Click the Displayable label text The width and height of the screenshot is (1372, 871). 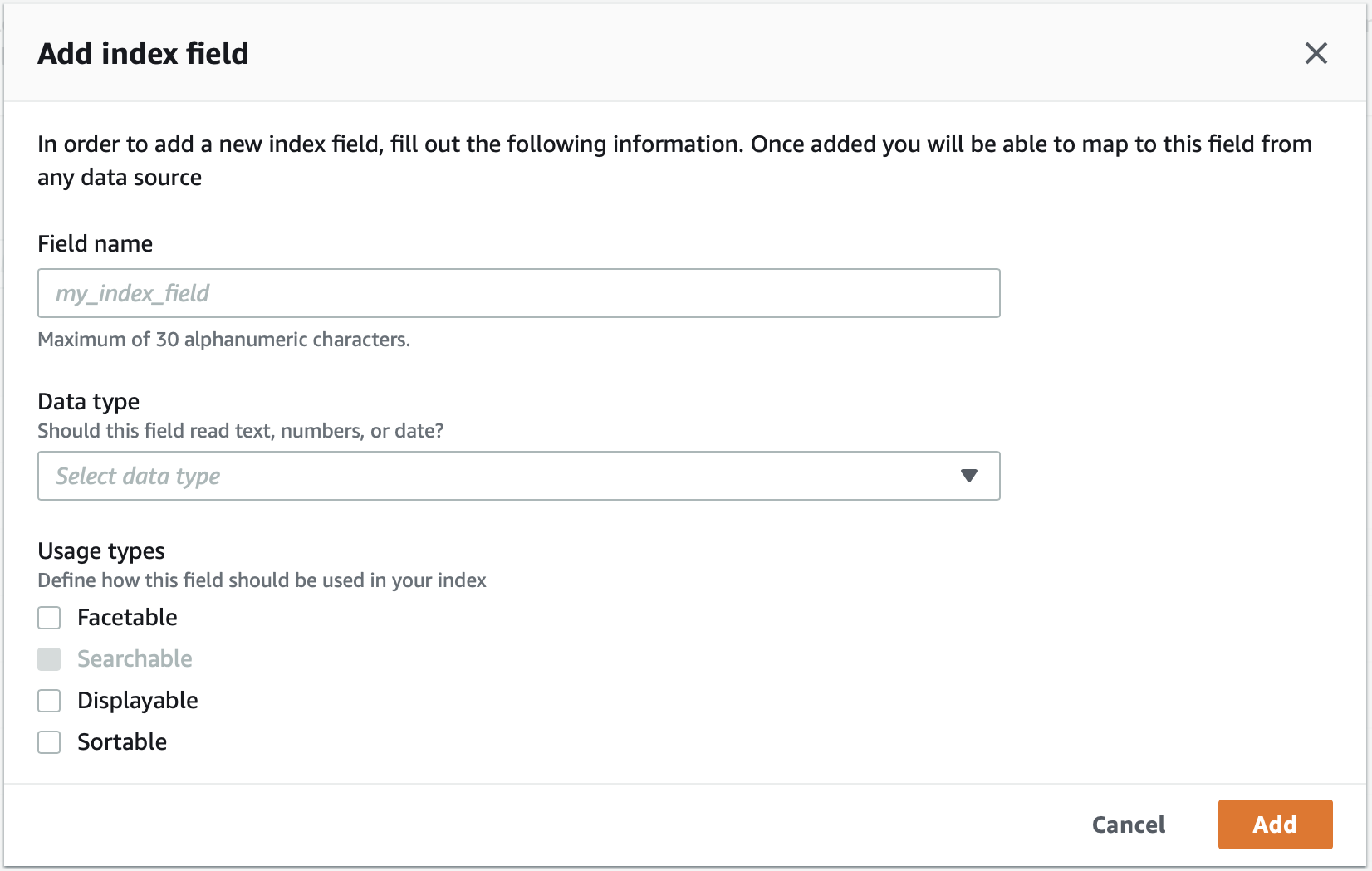click(138, 701)
